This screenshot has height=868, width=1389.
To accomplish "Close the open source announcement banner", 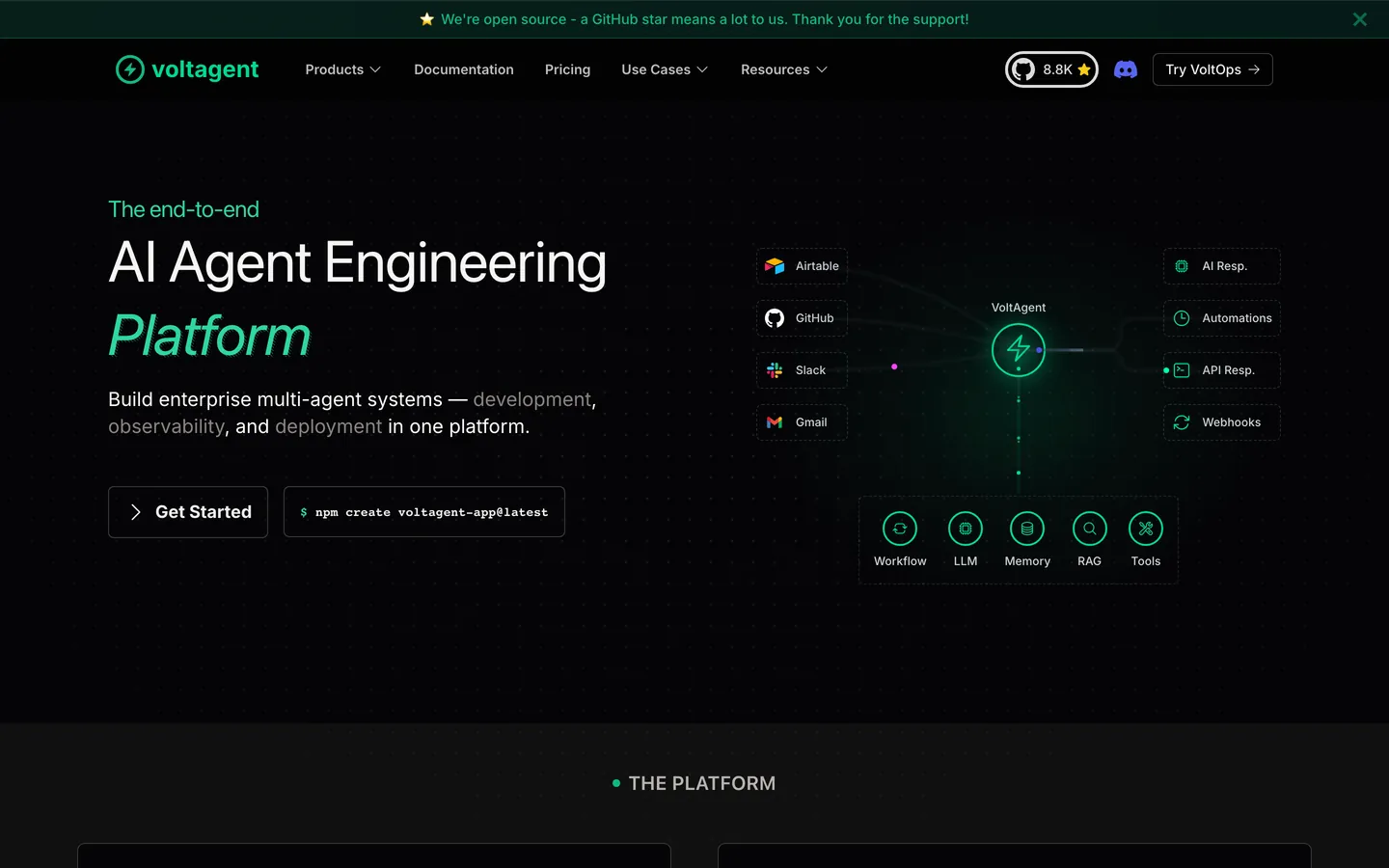I will pyautogui.click(x=1360, y=19).
